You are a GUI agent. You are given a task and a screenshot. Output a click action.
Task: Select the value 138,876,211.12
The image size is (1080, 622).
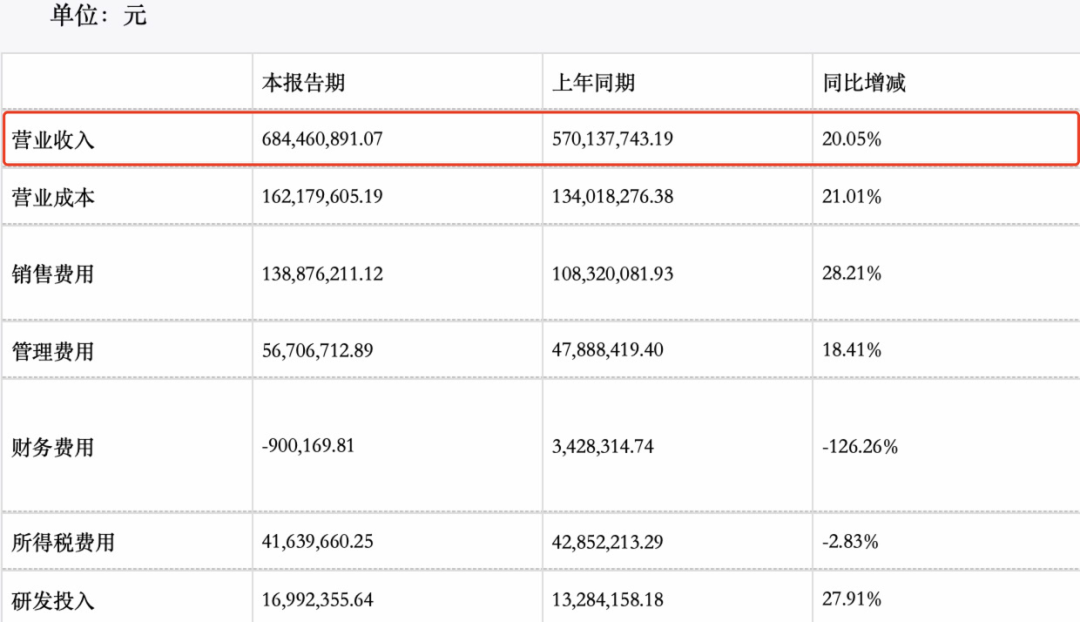click(x=322, y=273)
